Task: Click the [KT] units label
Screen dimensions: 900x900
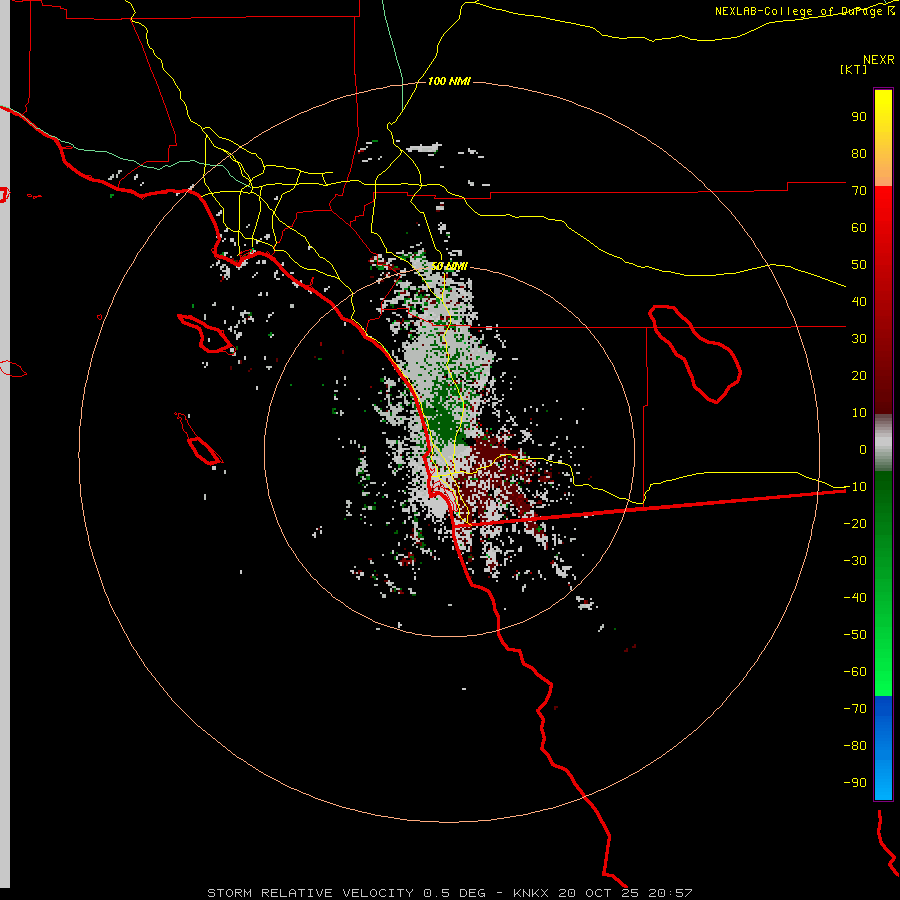Action: pos(854,69)
